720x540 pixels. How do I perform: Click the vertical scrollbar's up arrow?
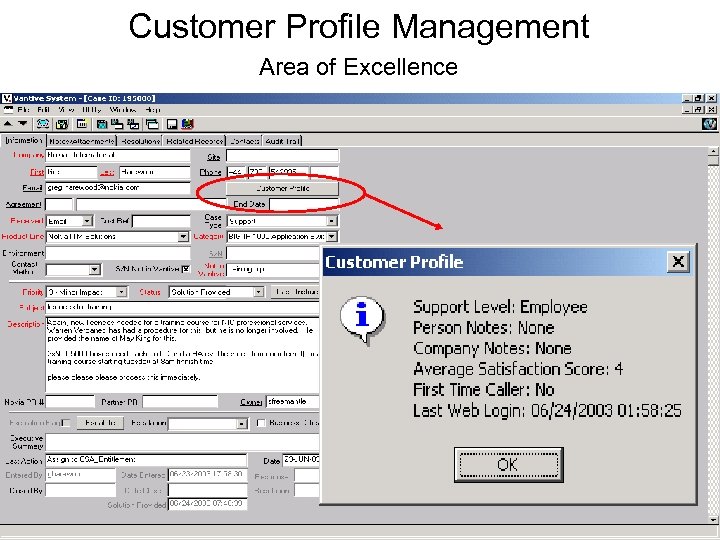pos(713,151)
